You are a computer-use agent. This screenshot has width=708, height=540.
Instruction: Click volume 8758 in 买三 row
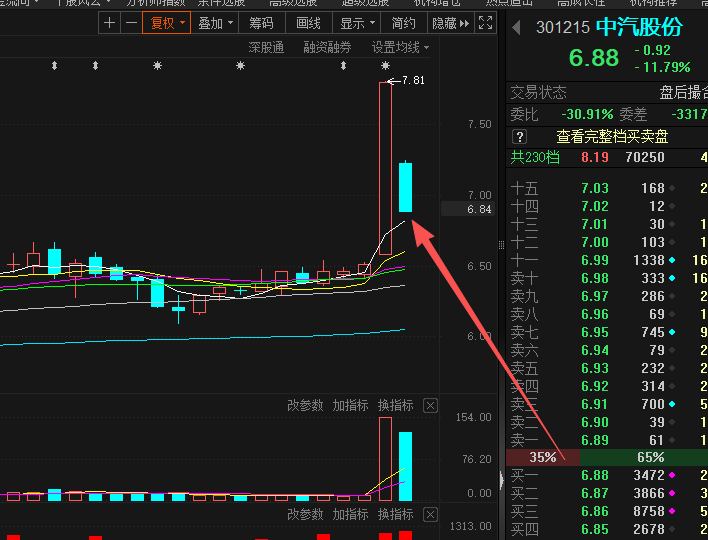648,511
